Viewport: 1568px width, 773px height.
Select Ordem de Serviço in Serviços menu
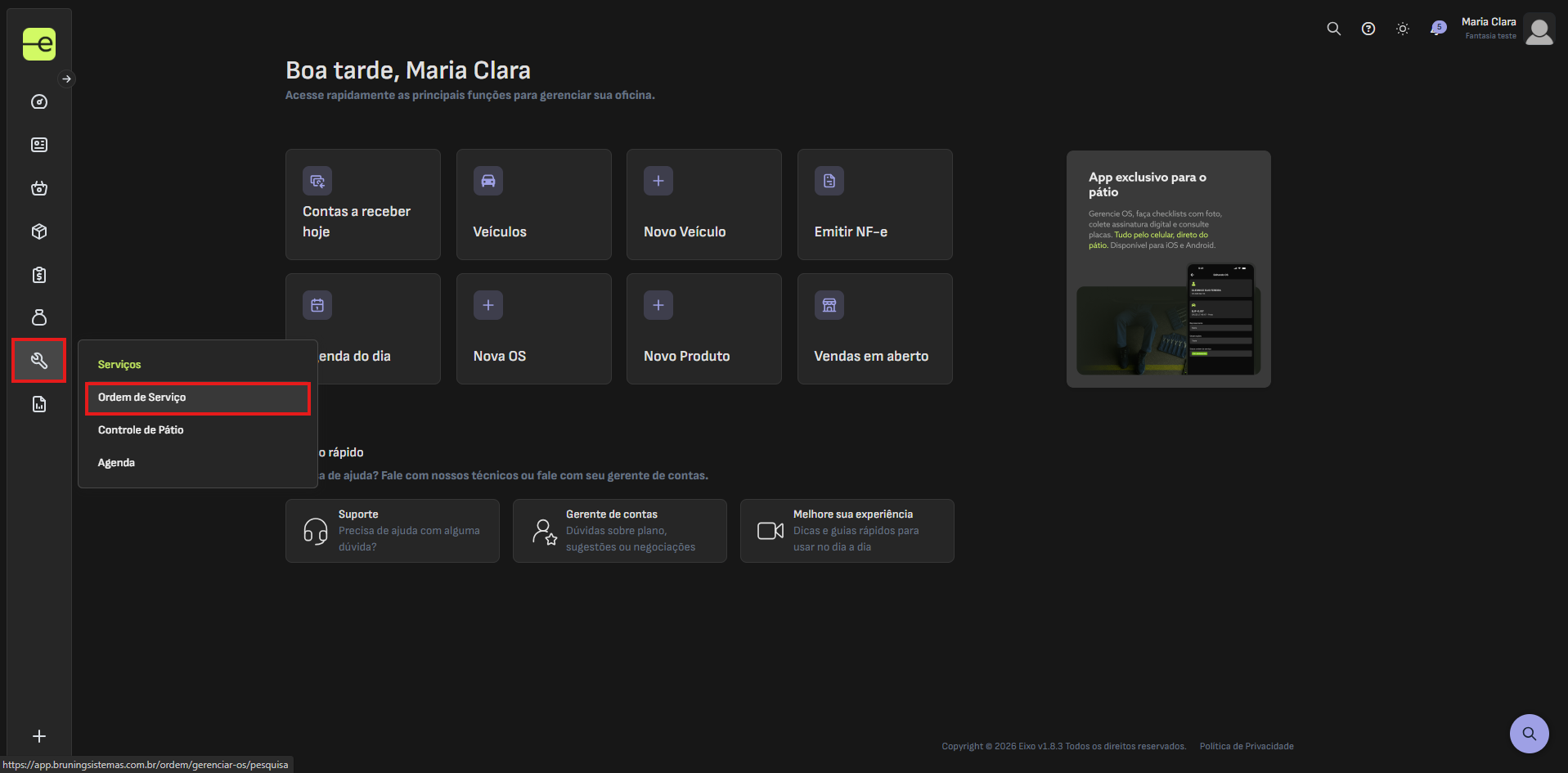click(198, 398)
